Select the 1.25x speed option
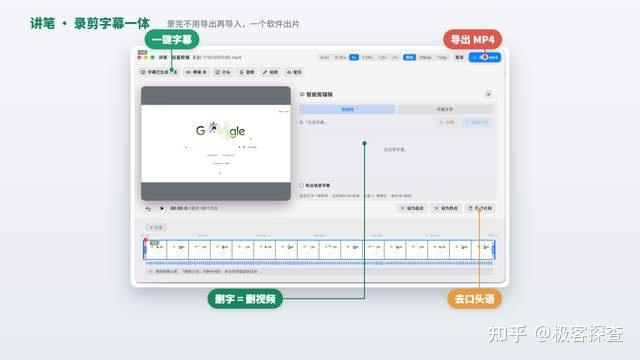 tap(368, 58)
